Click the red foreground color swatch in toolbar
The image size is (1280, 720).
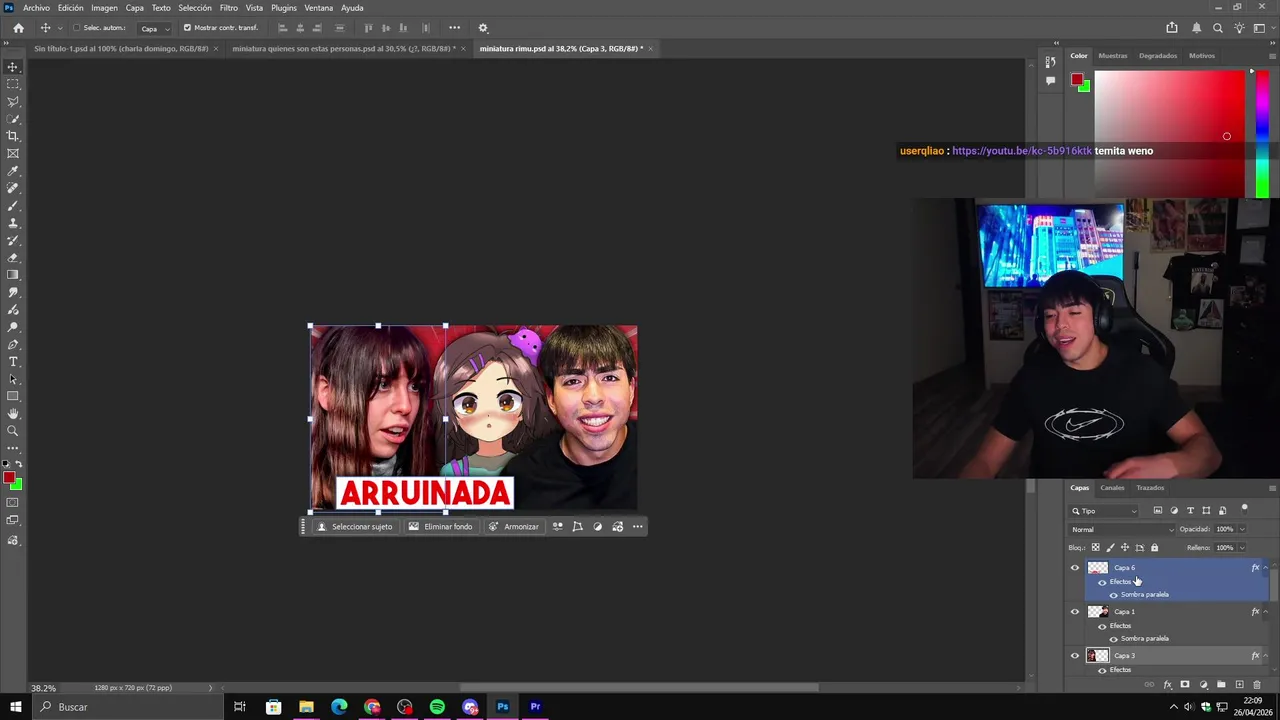(9, 478)
